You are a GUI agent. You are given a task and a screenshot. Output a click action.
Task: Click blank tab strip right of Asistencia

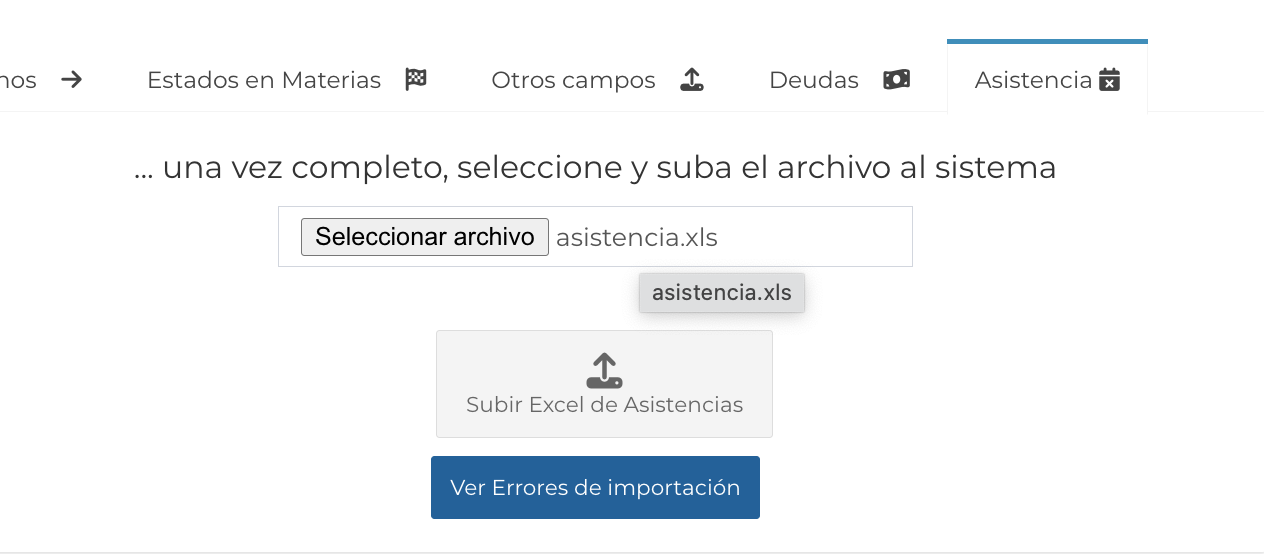(1205, 80)
